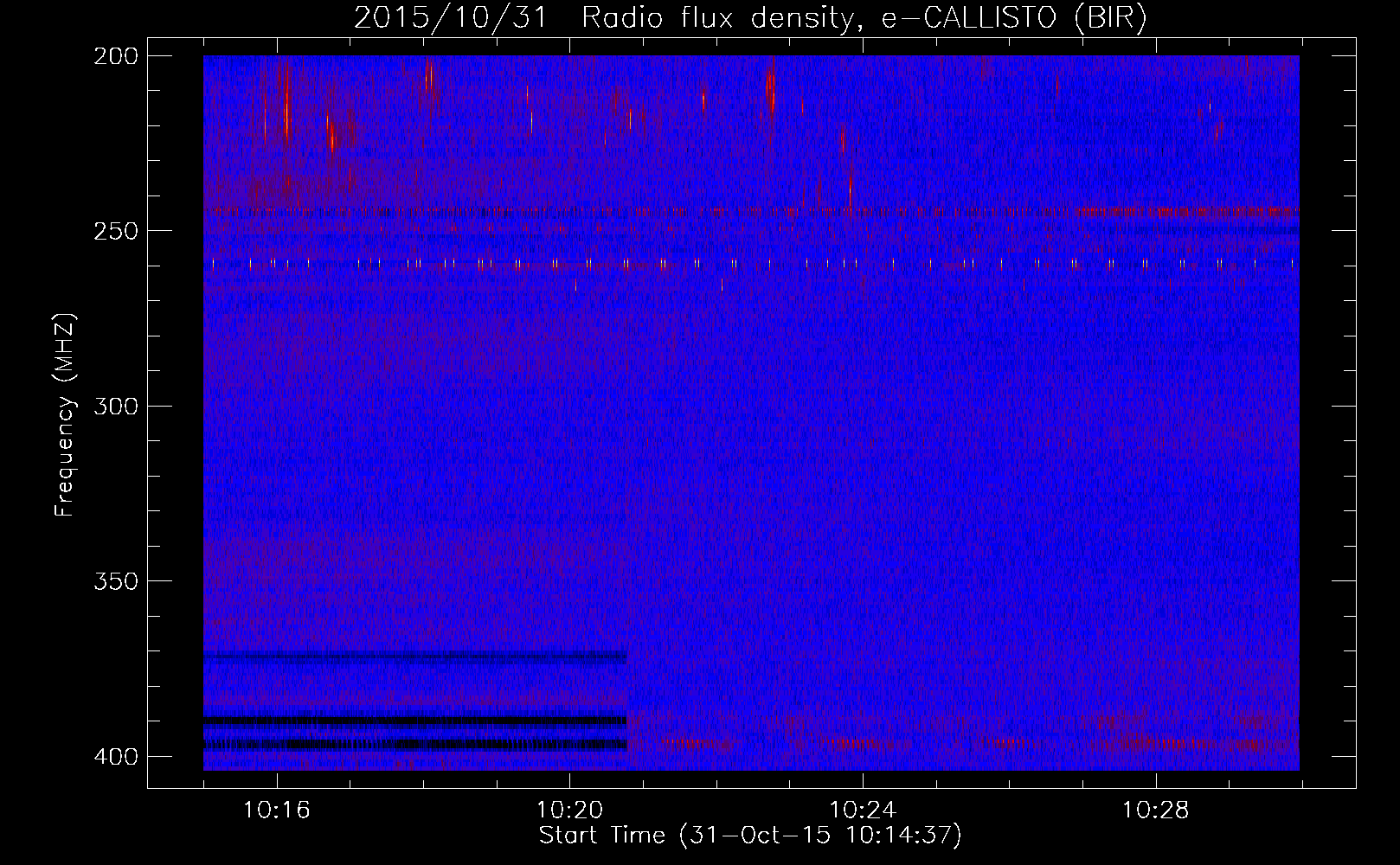Click the plot title '2015/10/31 Radio flux density, e-CALLISTO (BIR)'
The height and width of the screenshot is (865, 1400).
pyautogui.click(x=750, y=18)
